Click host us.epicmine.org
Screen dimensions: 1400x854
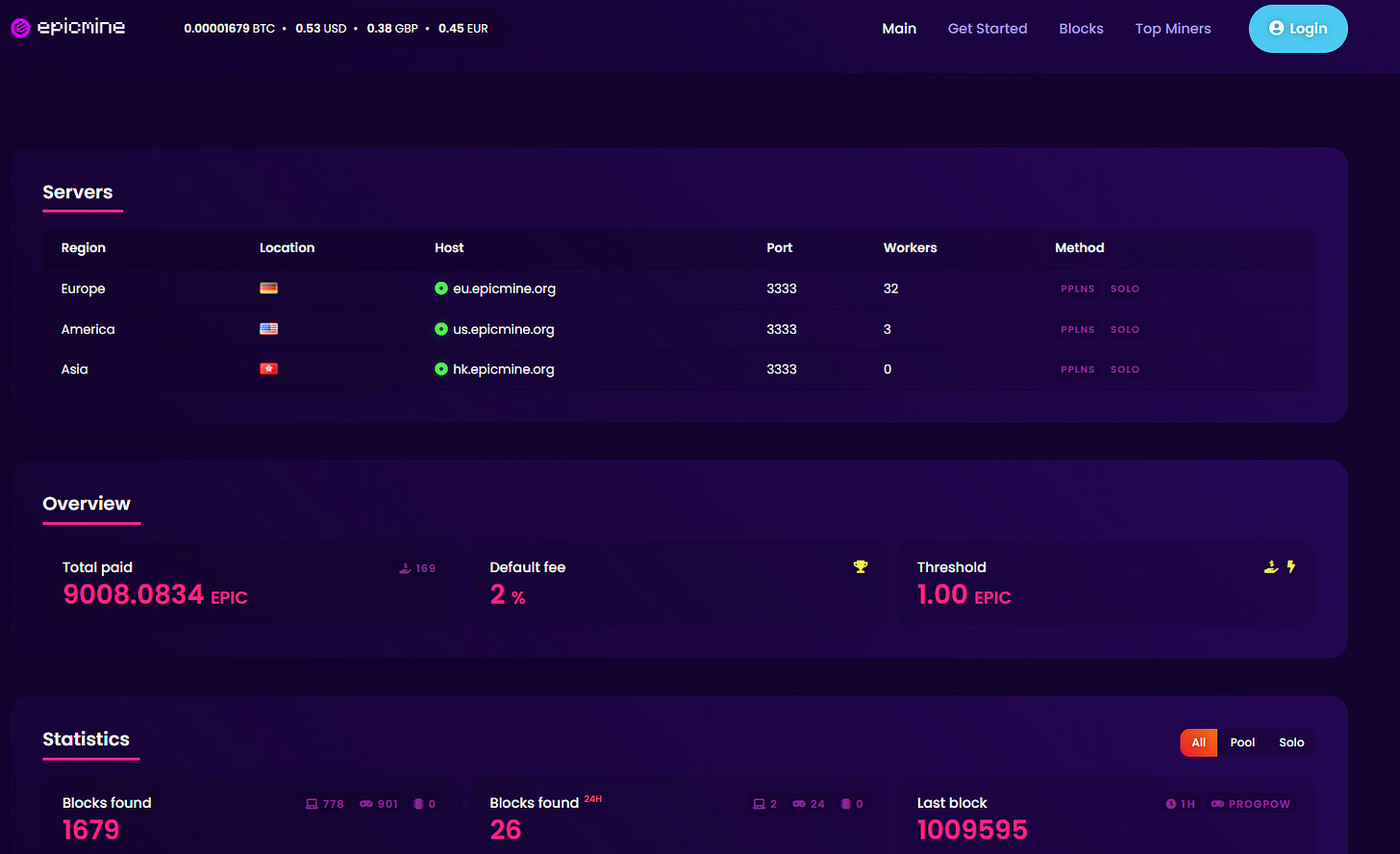click(504, 329)
